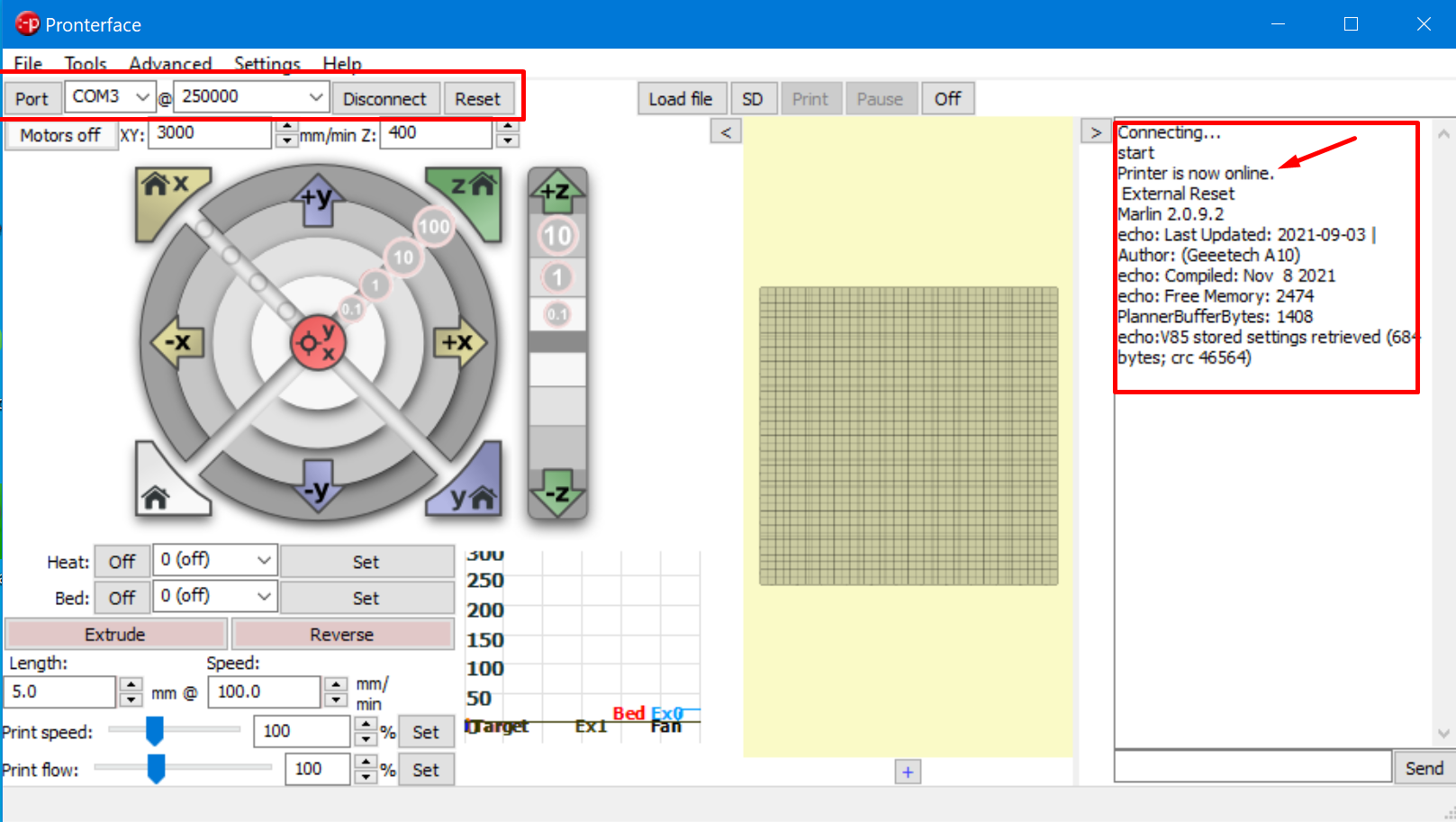Send the console command

[1424, 768]
